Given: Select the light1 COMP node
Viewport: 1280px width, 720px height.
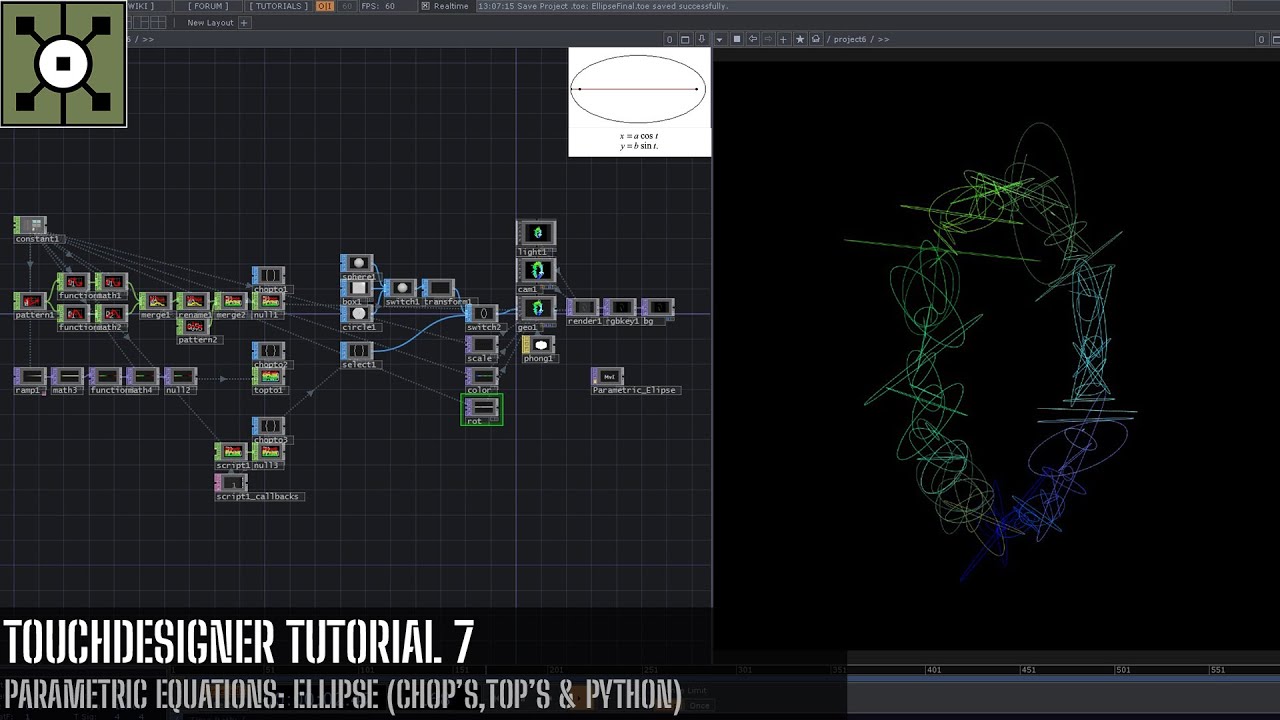Looking at the screenshot, I should (x=536, y=233).
